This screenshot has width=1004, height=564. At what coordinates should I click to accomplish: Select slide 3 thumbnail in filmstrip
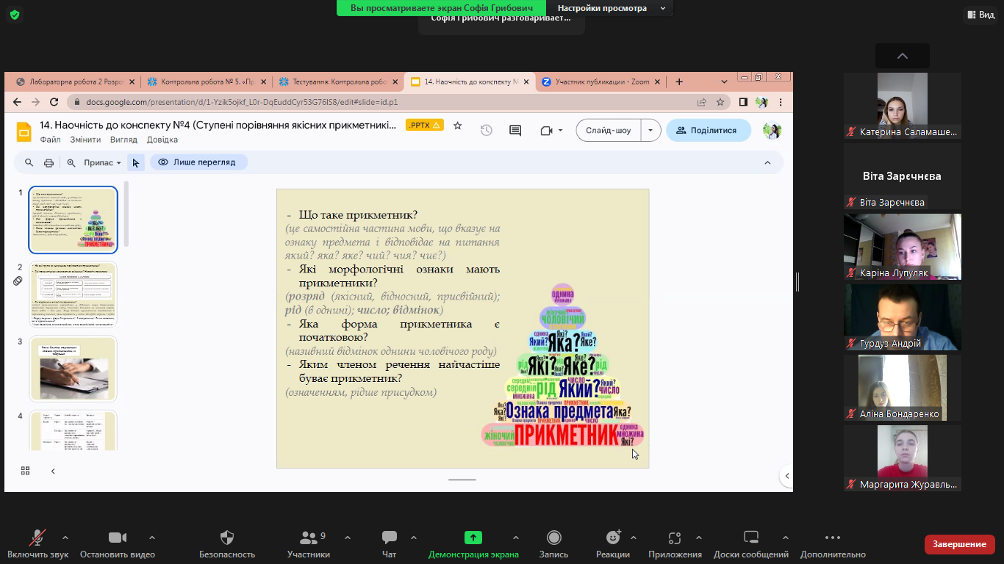click(x=73, y=368)
